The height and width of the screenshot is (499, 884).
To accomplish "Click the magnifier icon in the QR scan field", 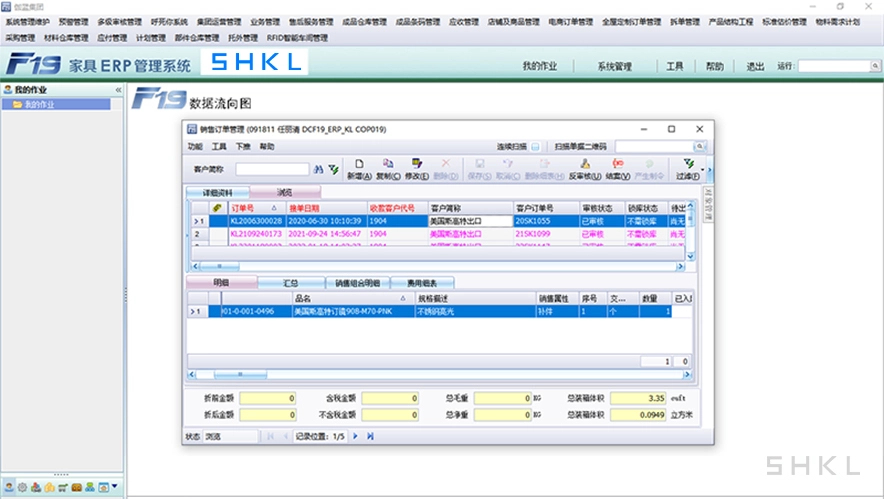I will [700, 147].
